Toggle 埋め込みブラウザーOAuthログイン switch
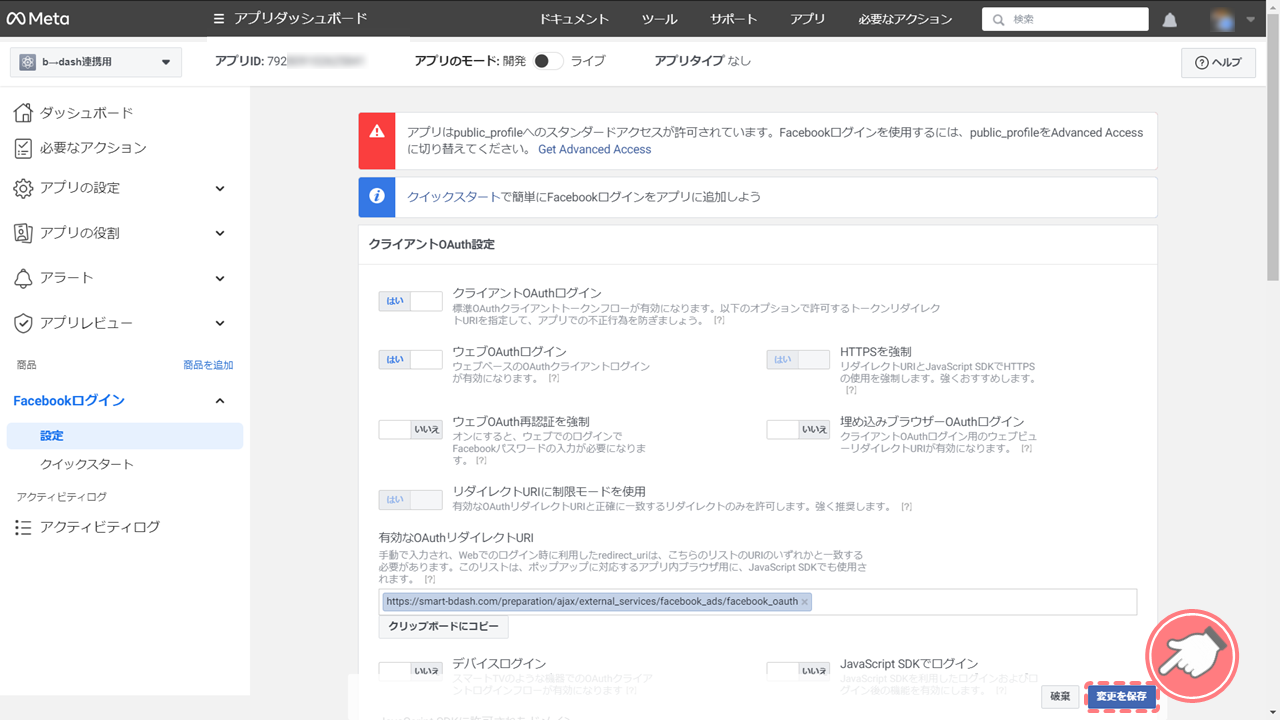The height and width of the screenshot is (720, 1280). 798,429
